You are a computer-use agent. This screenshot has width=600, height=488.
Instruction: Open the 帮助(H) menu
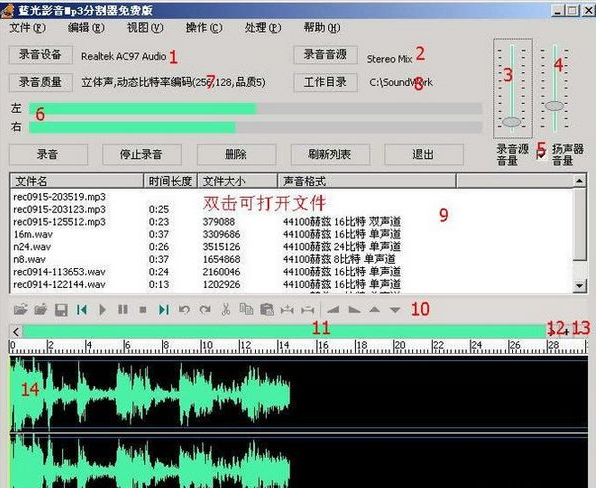coord(322,28)
